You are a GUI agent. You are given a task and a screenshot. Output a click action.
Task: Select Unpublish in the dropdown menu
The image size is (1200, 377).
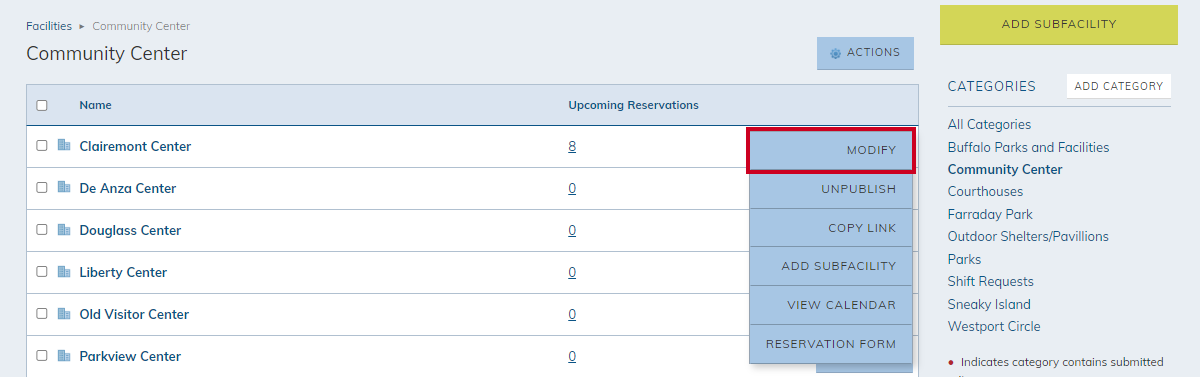point(831,189)
